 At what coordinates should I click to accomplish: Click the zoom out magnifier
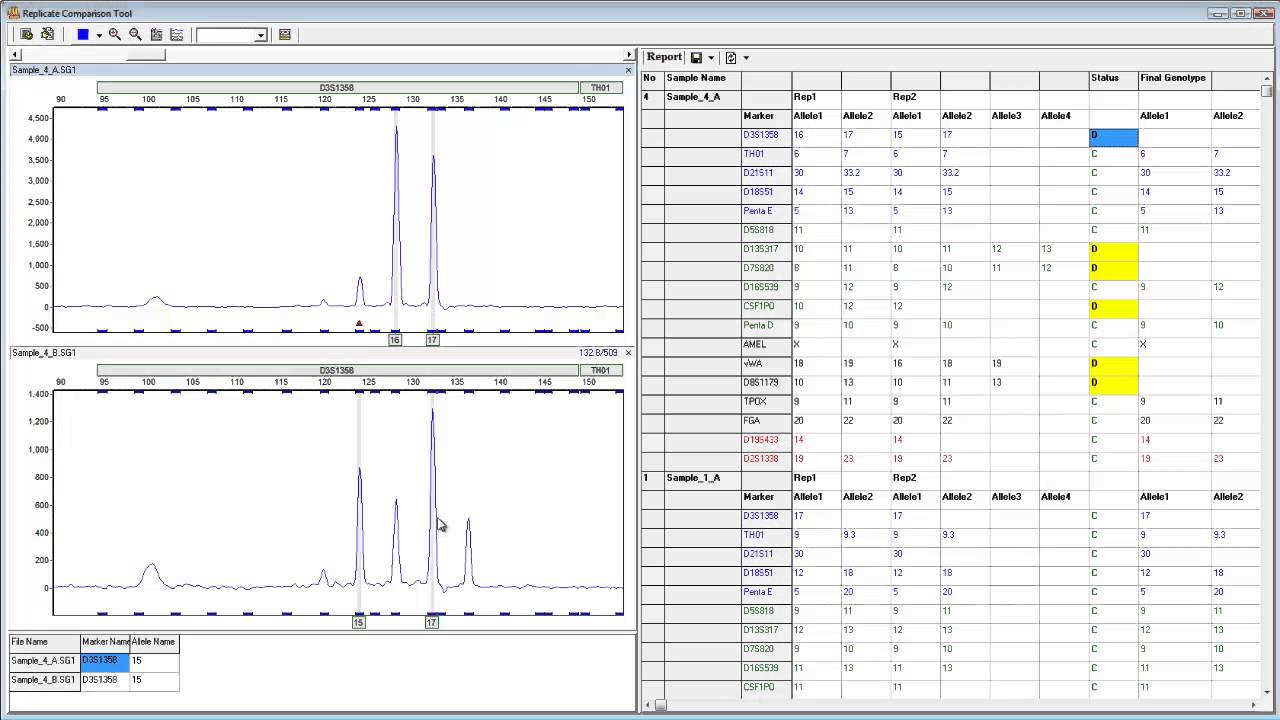(135, 34)
